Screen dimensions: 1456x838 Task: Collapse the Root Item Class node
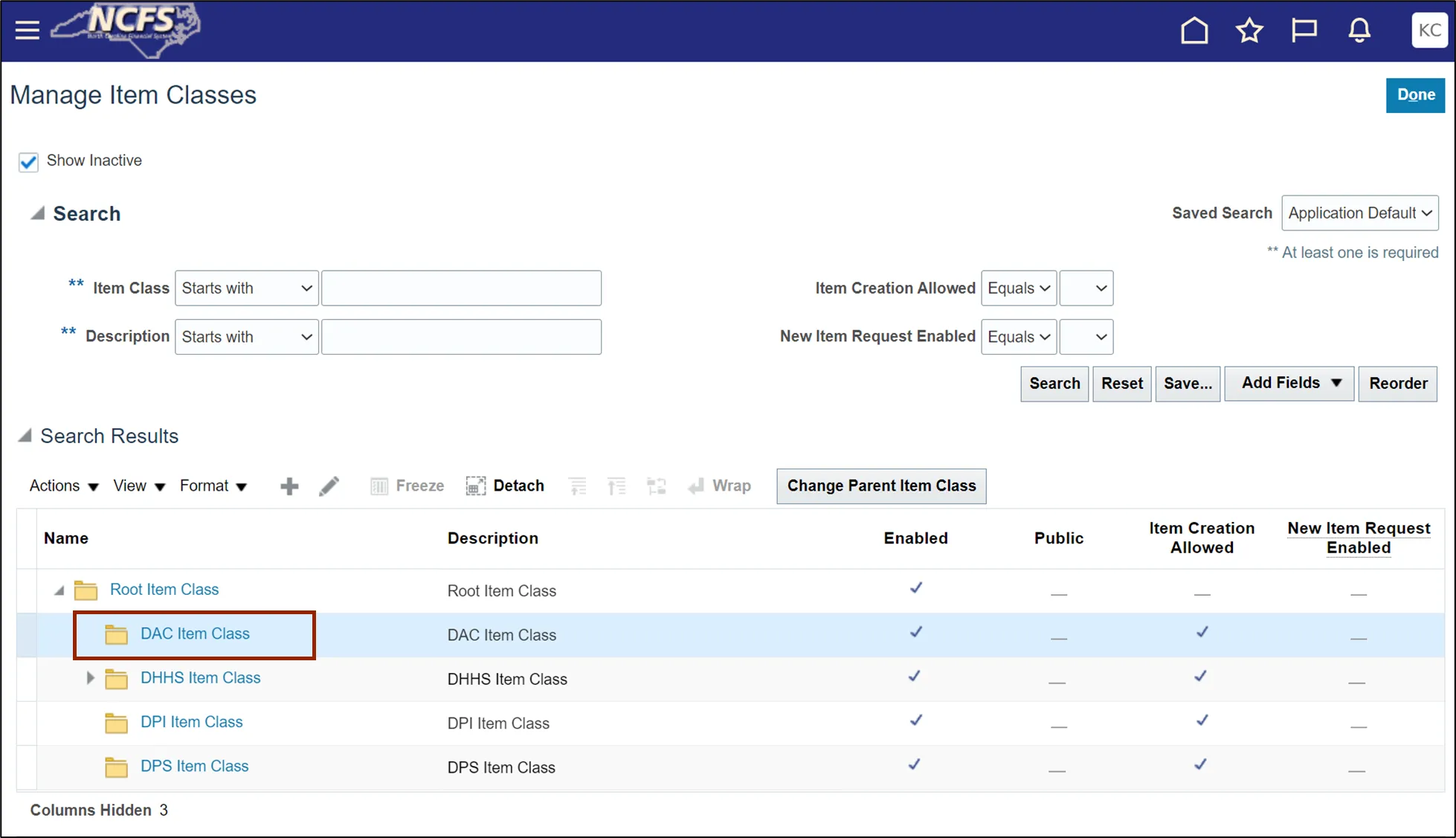point(59,590)
